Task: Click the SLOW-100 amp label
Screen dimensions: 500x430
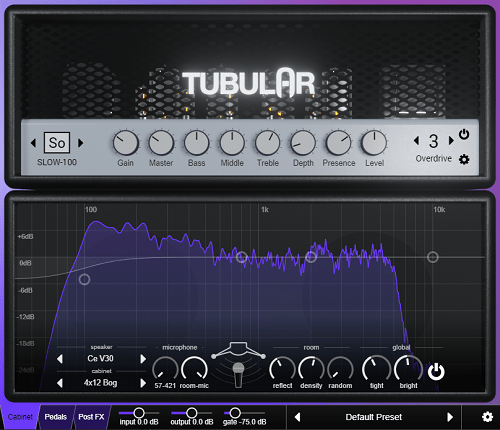Action: [x=57, y=162]
